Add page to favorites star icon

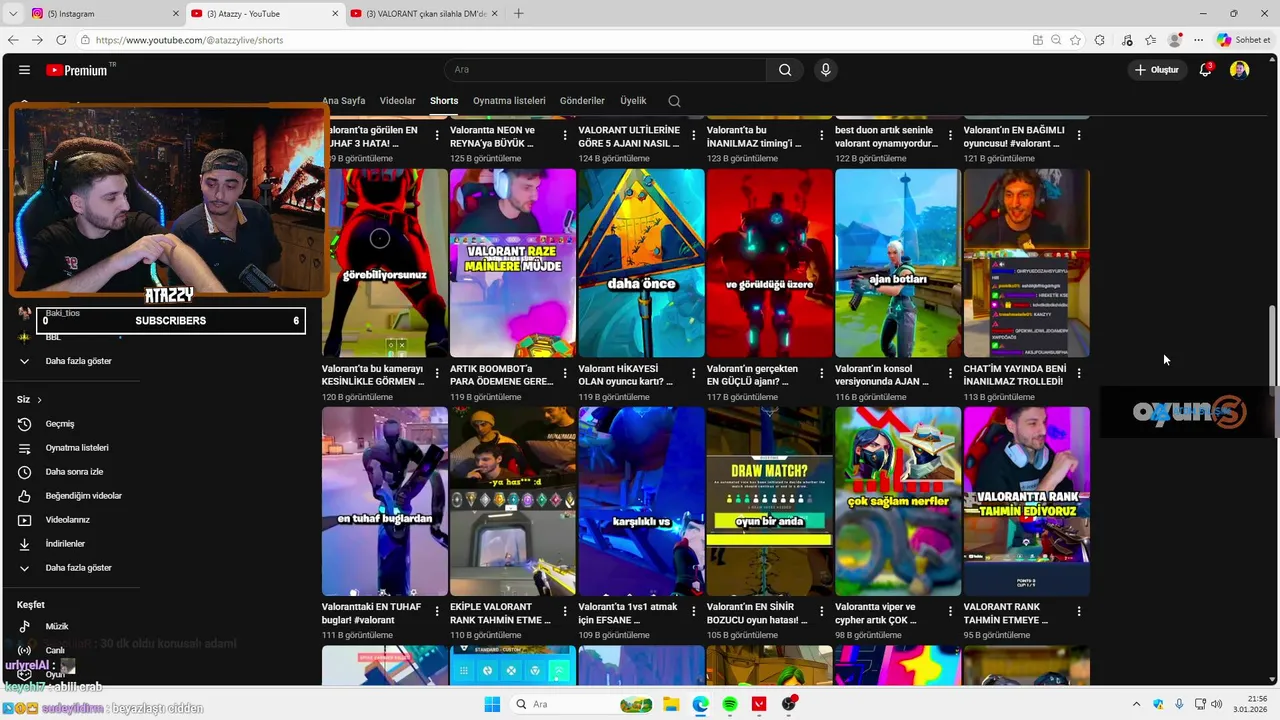tap(1075, 40)
